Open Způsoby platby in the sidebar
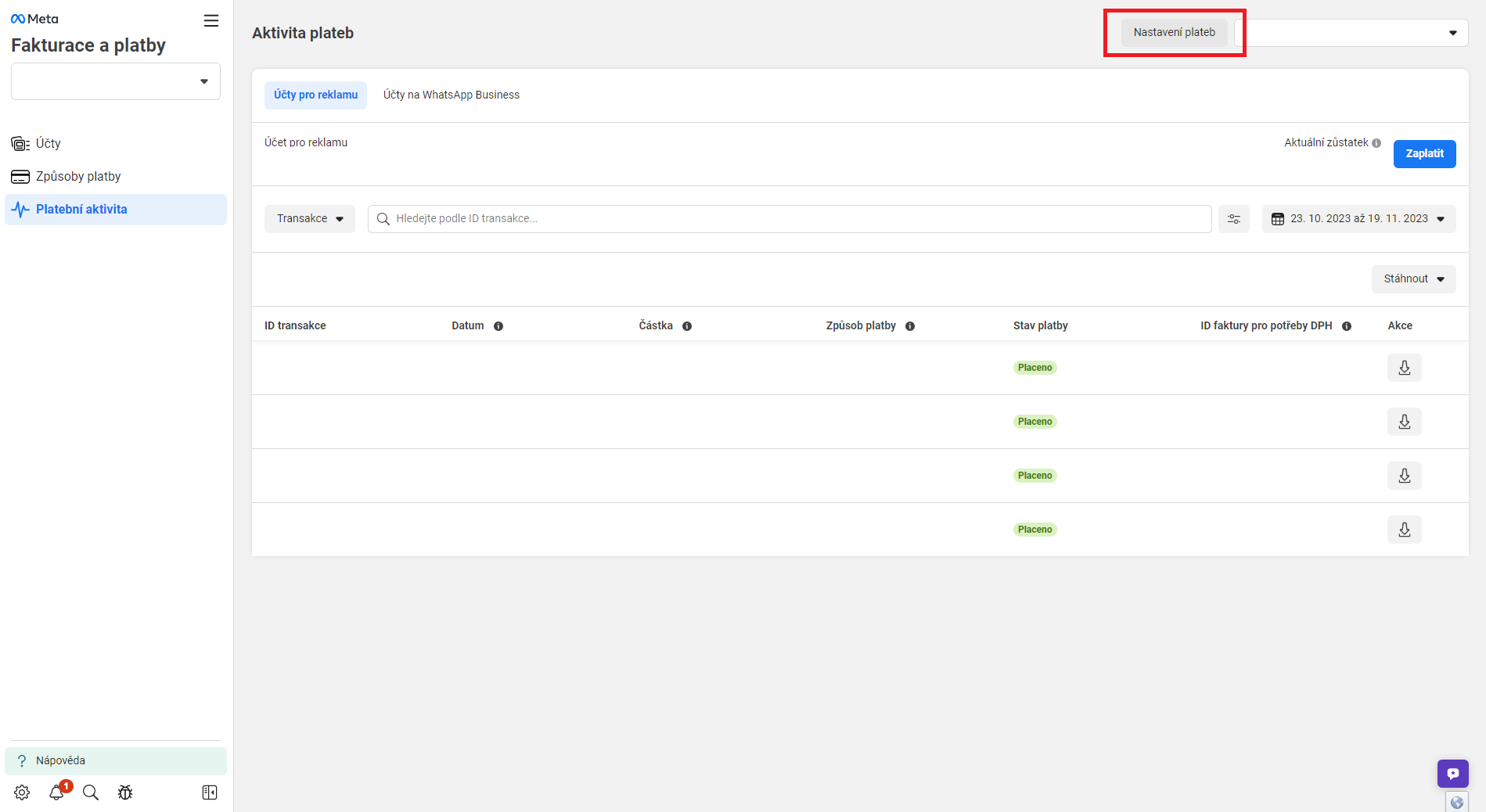 pos(116,176)
